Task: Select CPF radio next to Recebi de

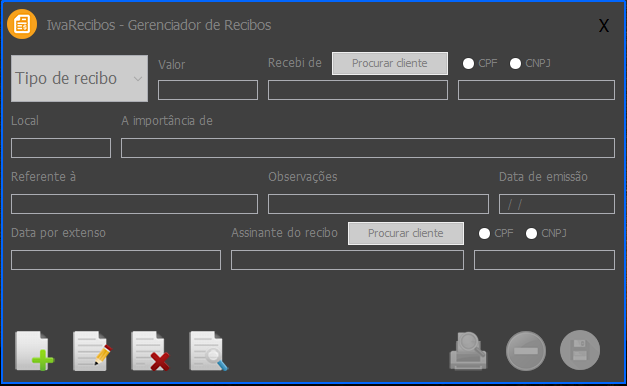Action: click(468, 63)
